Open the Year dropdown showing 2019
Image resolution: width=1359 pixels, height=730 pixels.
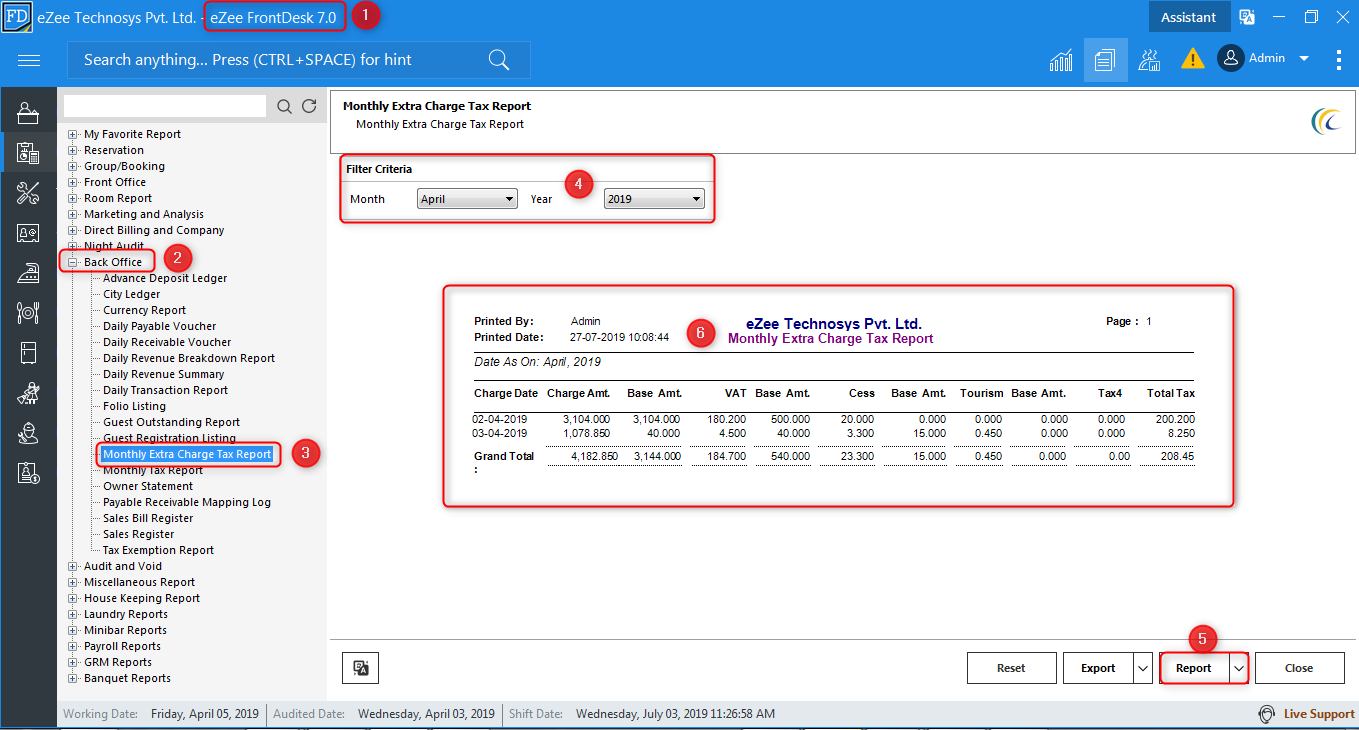tap(654, 199)
